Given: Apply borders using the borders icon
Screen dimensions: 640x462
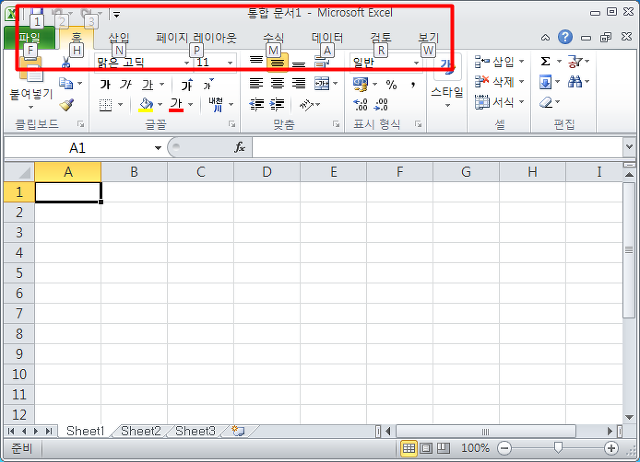Looking at the screenshot, I should tap(105, 105).
